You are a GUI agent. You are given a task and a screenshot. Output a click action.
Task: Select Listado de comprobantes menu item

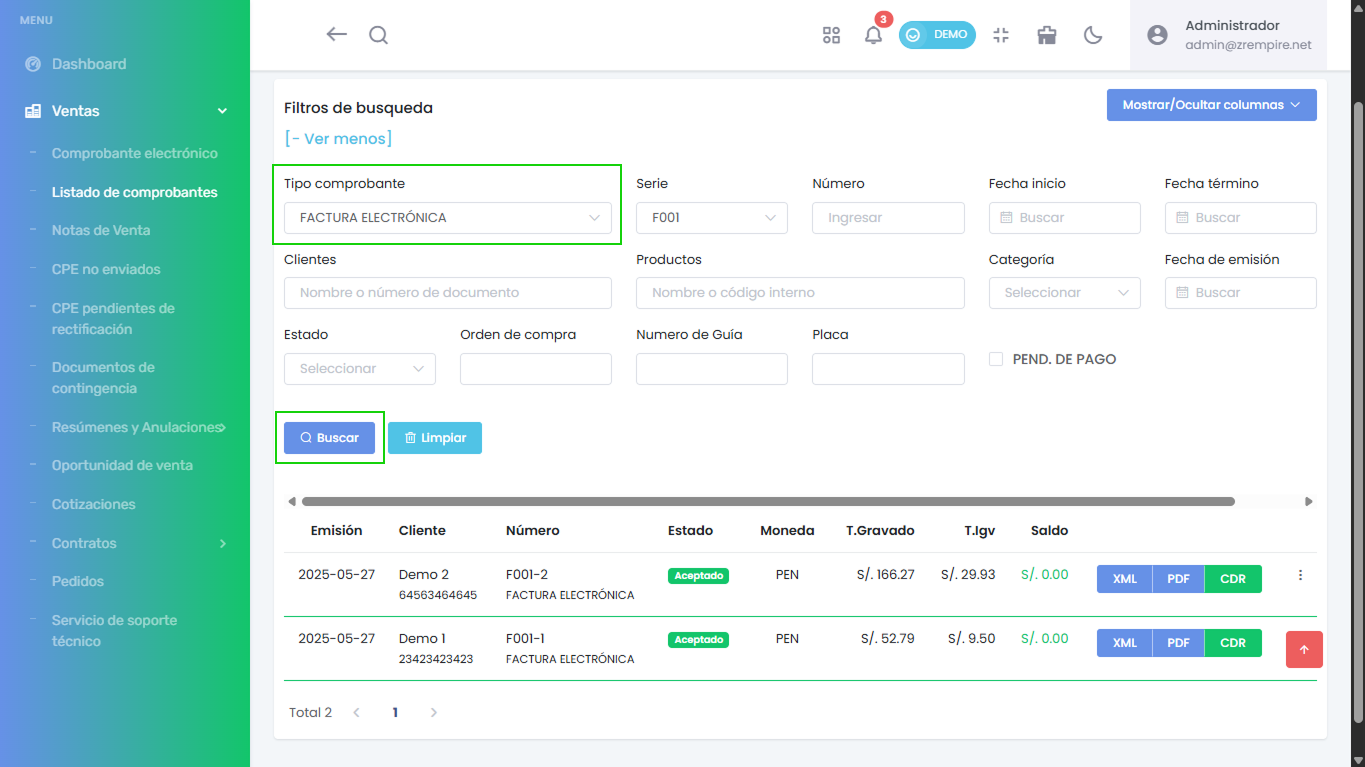pos(135,192)
